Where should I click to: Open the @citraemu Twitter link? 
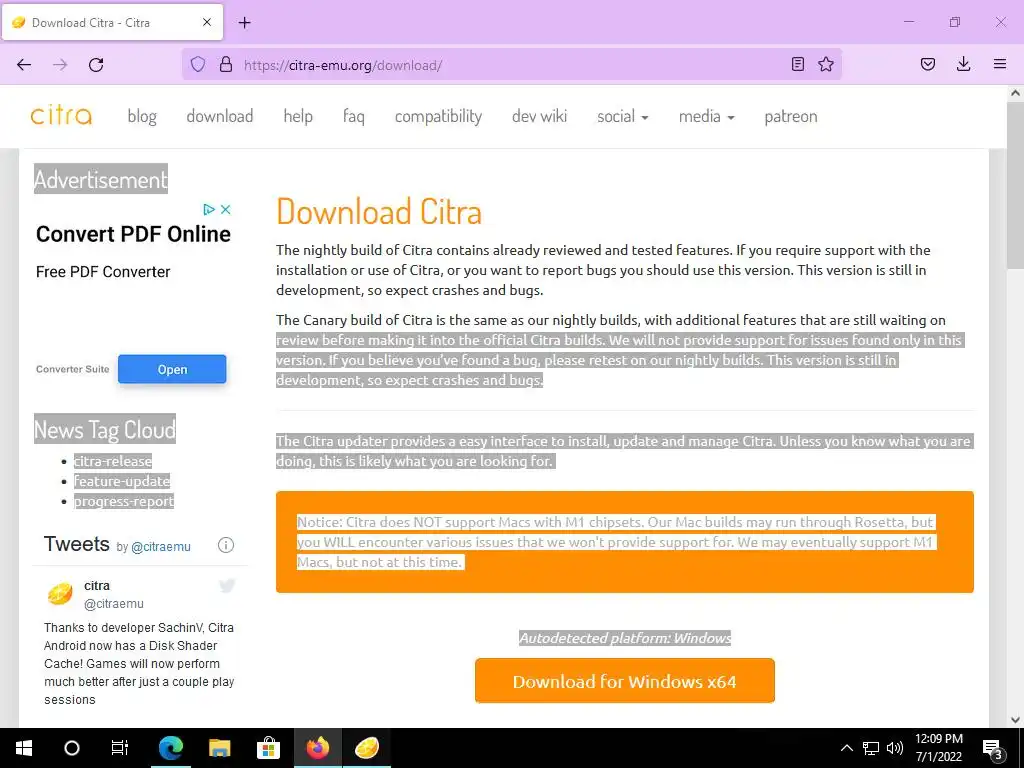pos(161,547)
